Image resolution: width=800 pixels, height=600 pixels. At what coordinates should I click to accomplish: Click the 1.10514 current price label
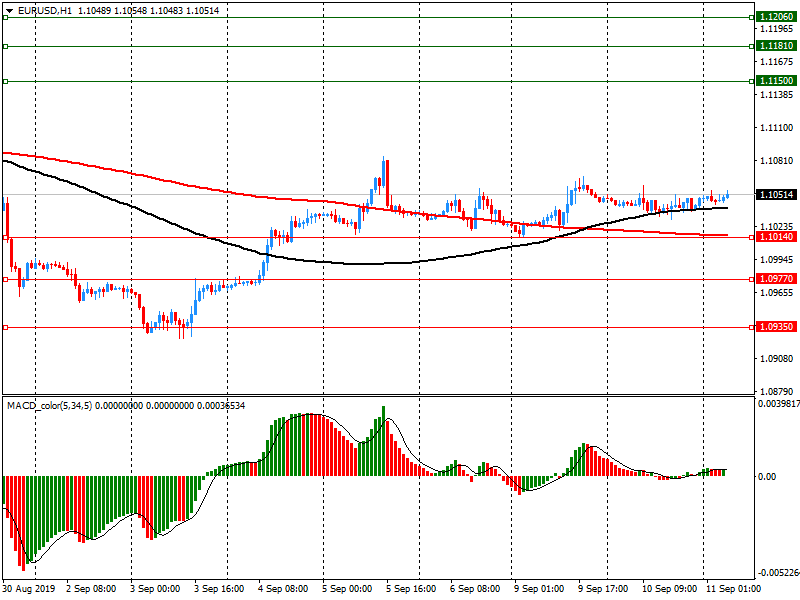[x=776, y=194]
